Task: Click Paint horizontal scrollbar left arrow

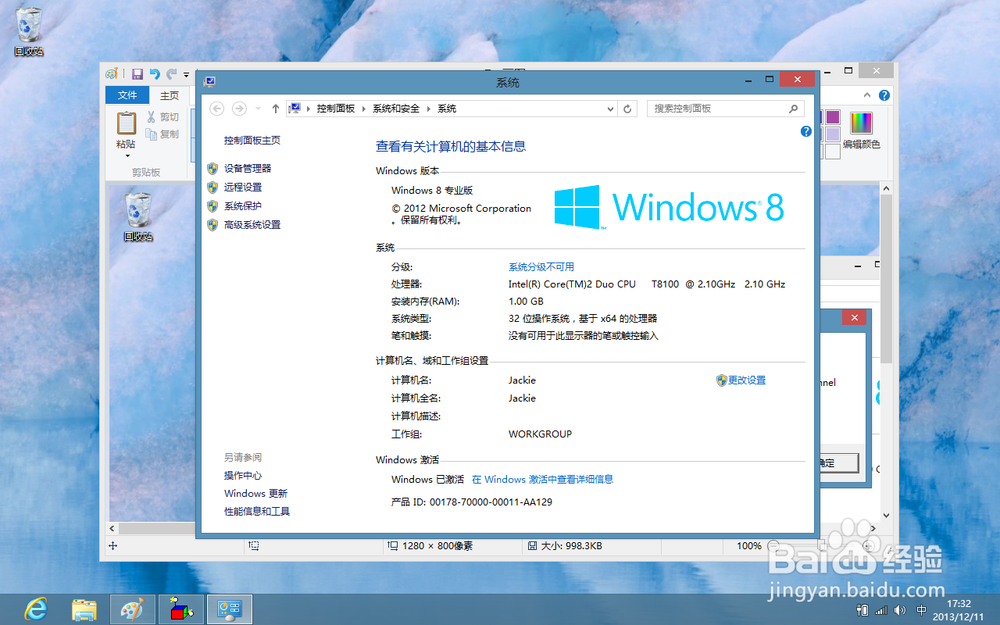Action: coord(112,529)
